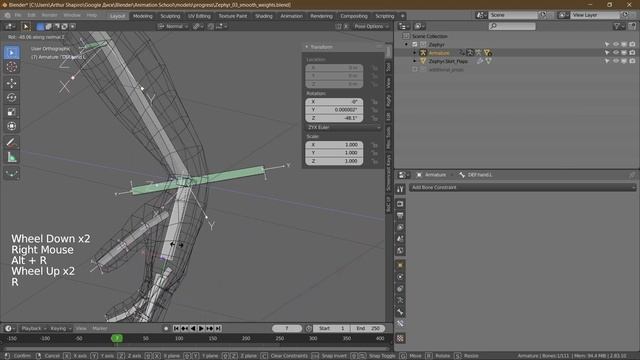Select the Move tool
The width and height of the screenshot is (640, 360).
pyautogui.click(x=11, y=83)
